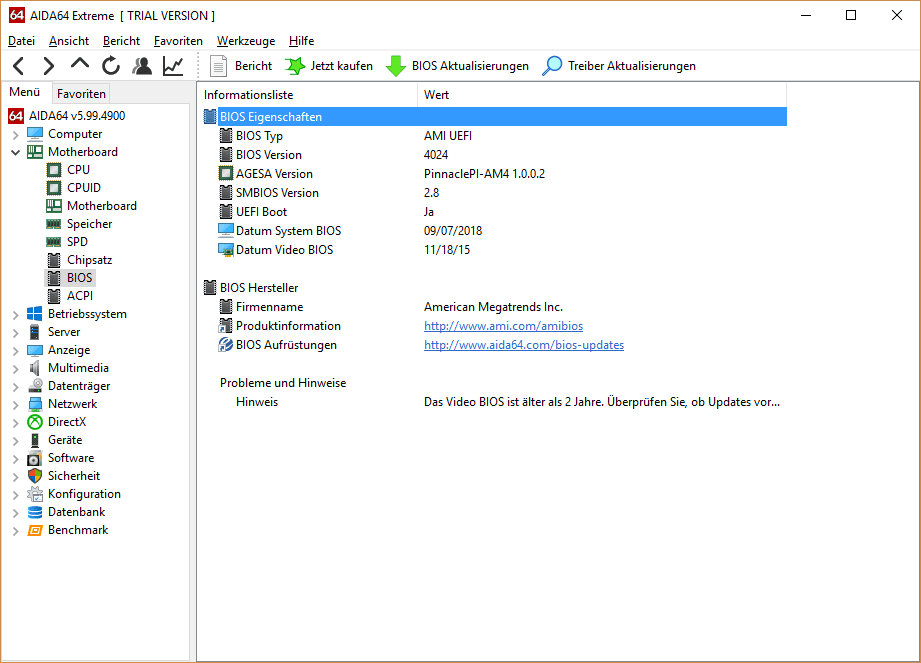Open the Hilfe menu
The height and width of the screenshot is (663, 921).
pyautogui.click(x=301, y=41)
